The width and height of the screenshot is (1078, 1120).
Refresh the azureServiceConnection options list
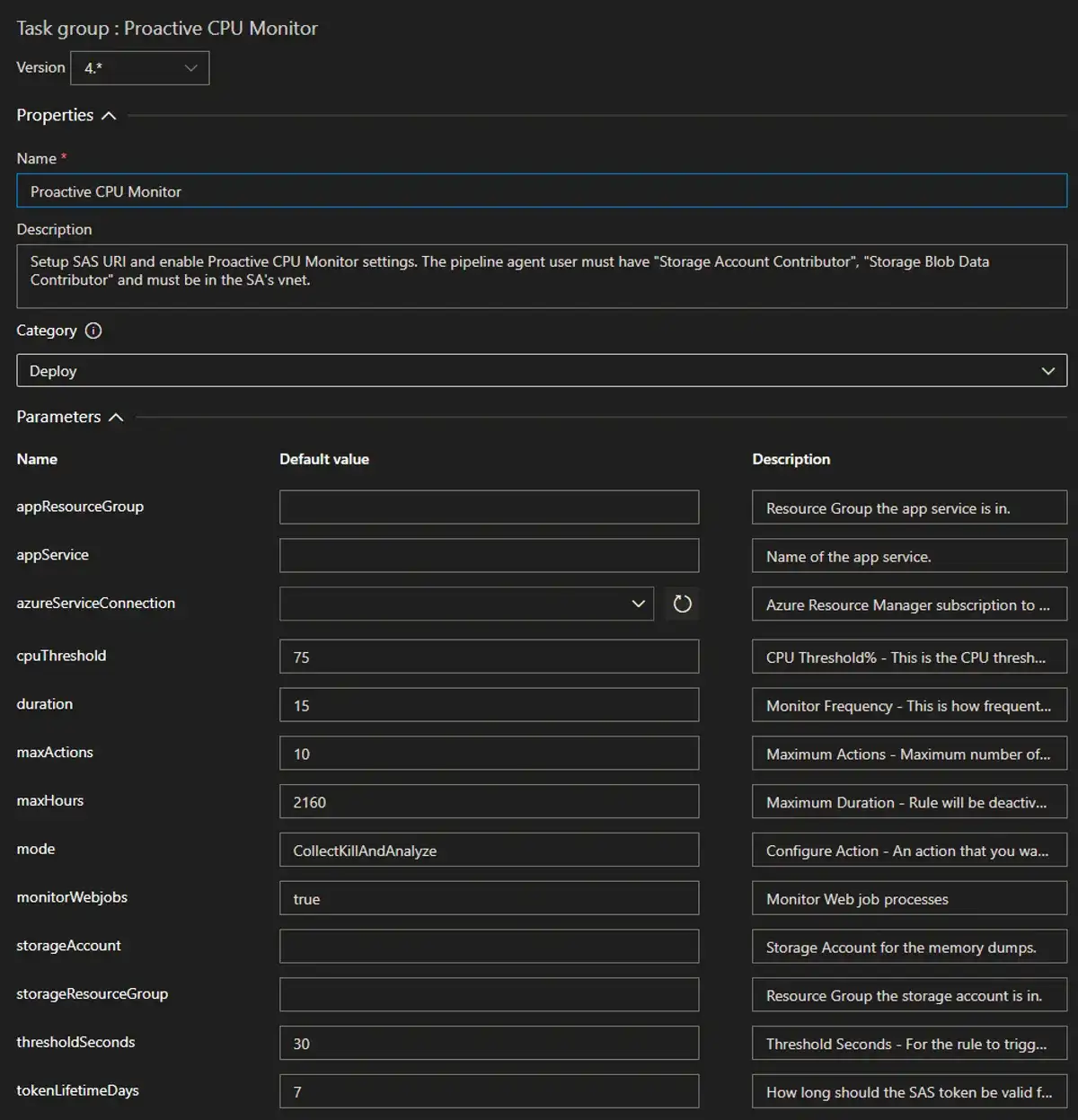pyautogui.click(x=682, y=604)
